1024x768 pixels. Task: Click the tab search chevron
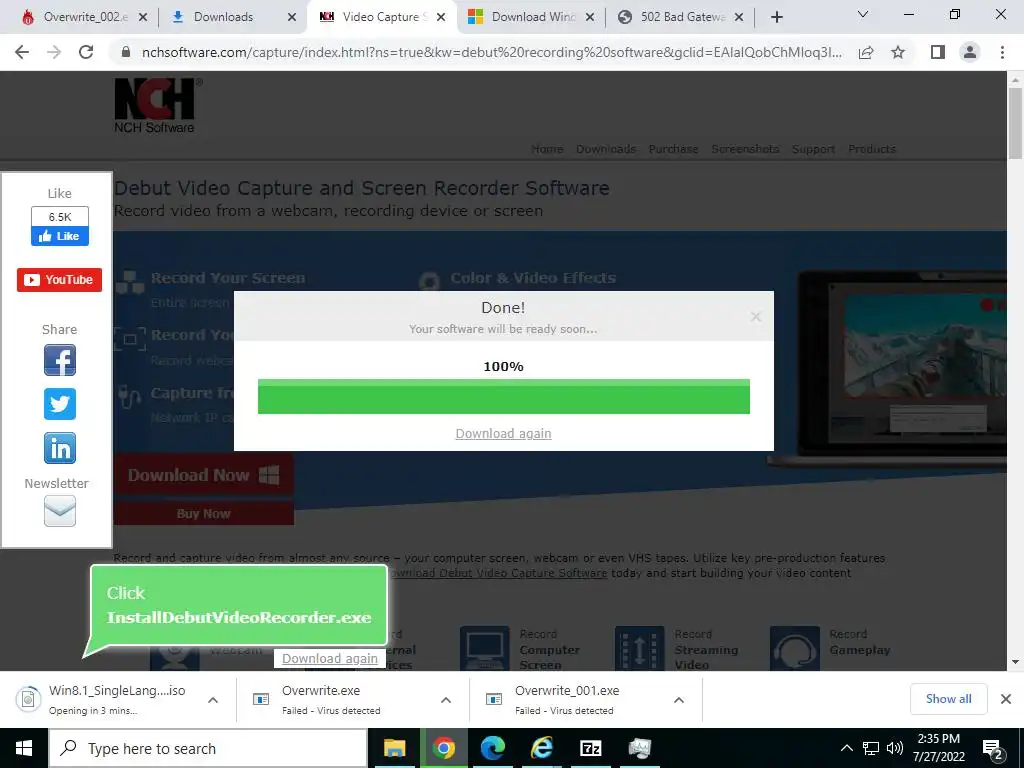click(863, 14)
